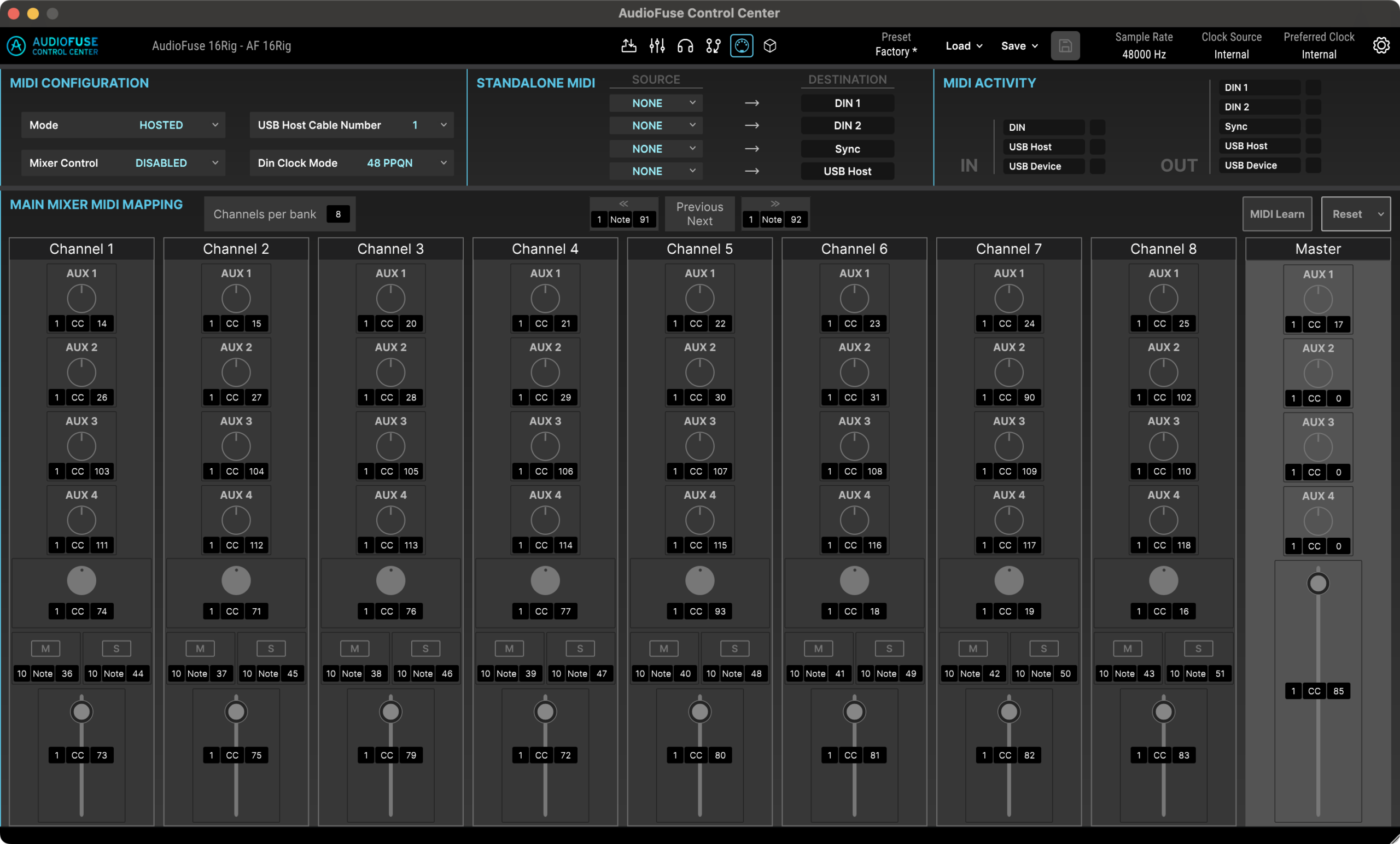Viewport: 1400px width, 844px height.
Task: Click Channel 8 pan knob above CC 16
Action: point(1163,580)
